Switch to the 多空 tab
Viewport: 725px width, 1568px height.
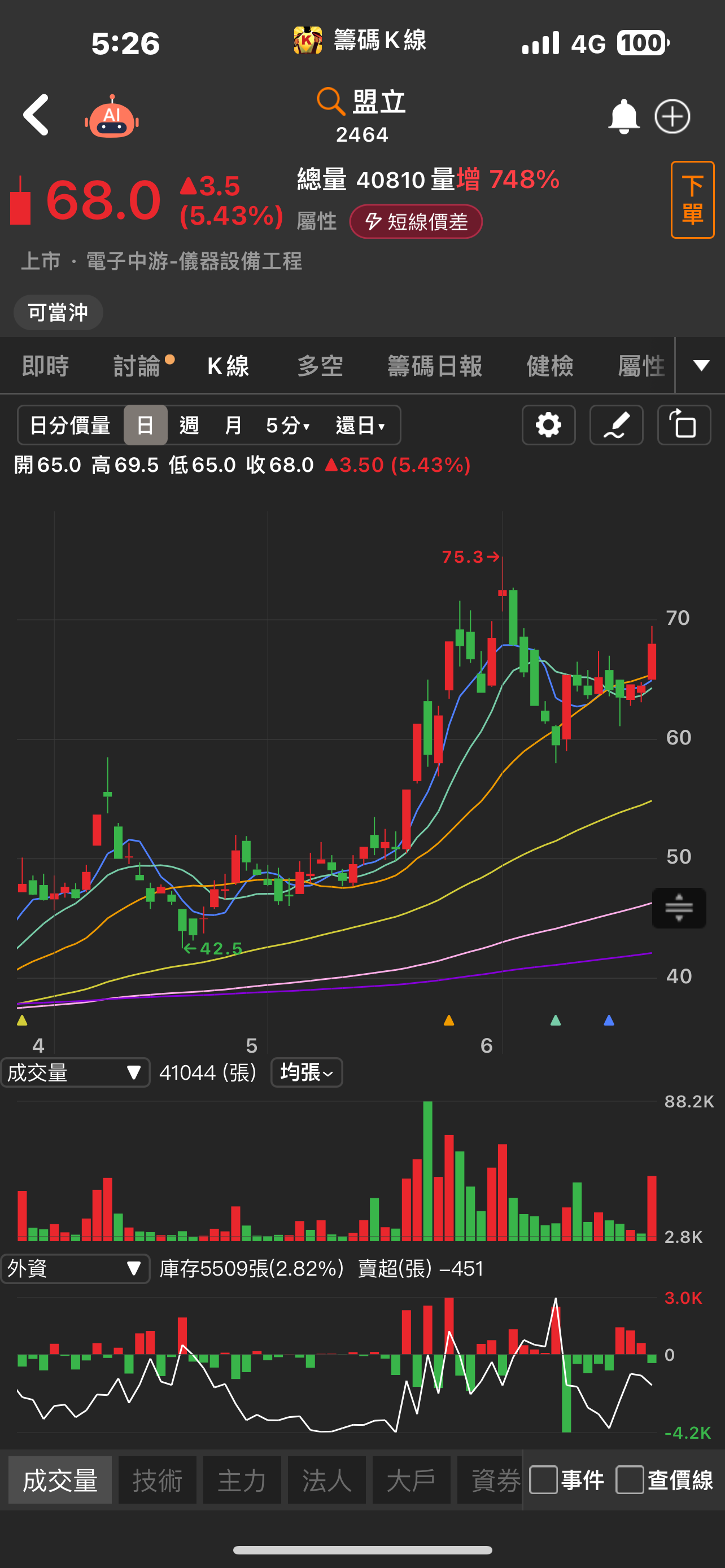pyautogui.click(x=320, y=366)
